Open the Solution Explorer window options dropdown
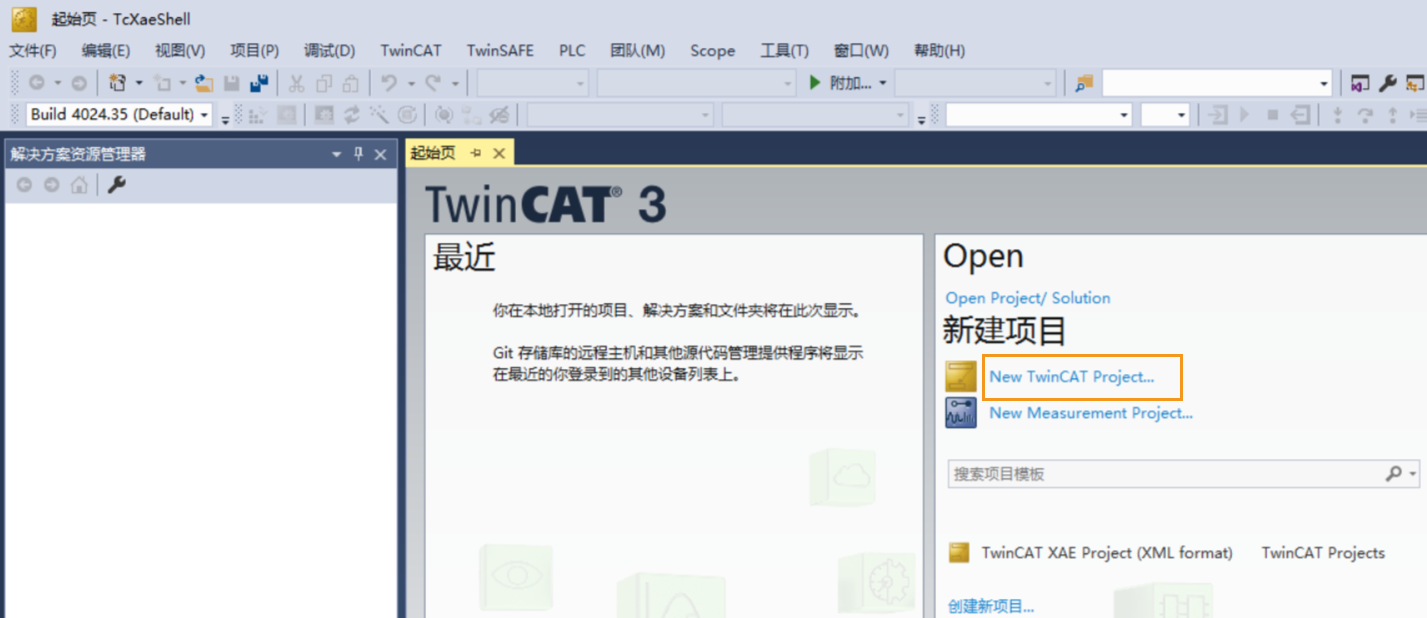The height and width of the screenshot is (618, 1427). [x=337, y=154]
